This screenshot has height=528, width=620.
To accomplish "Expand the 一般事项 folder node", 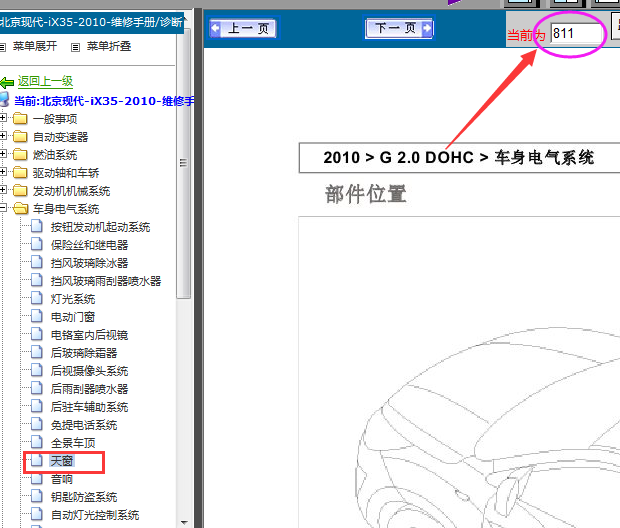I will point(2,118).
